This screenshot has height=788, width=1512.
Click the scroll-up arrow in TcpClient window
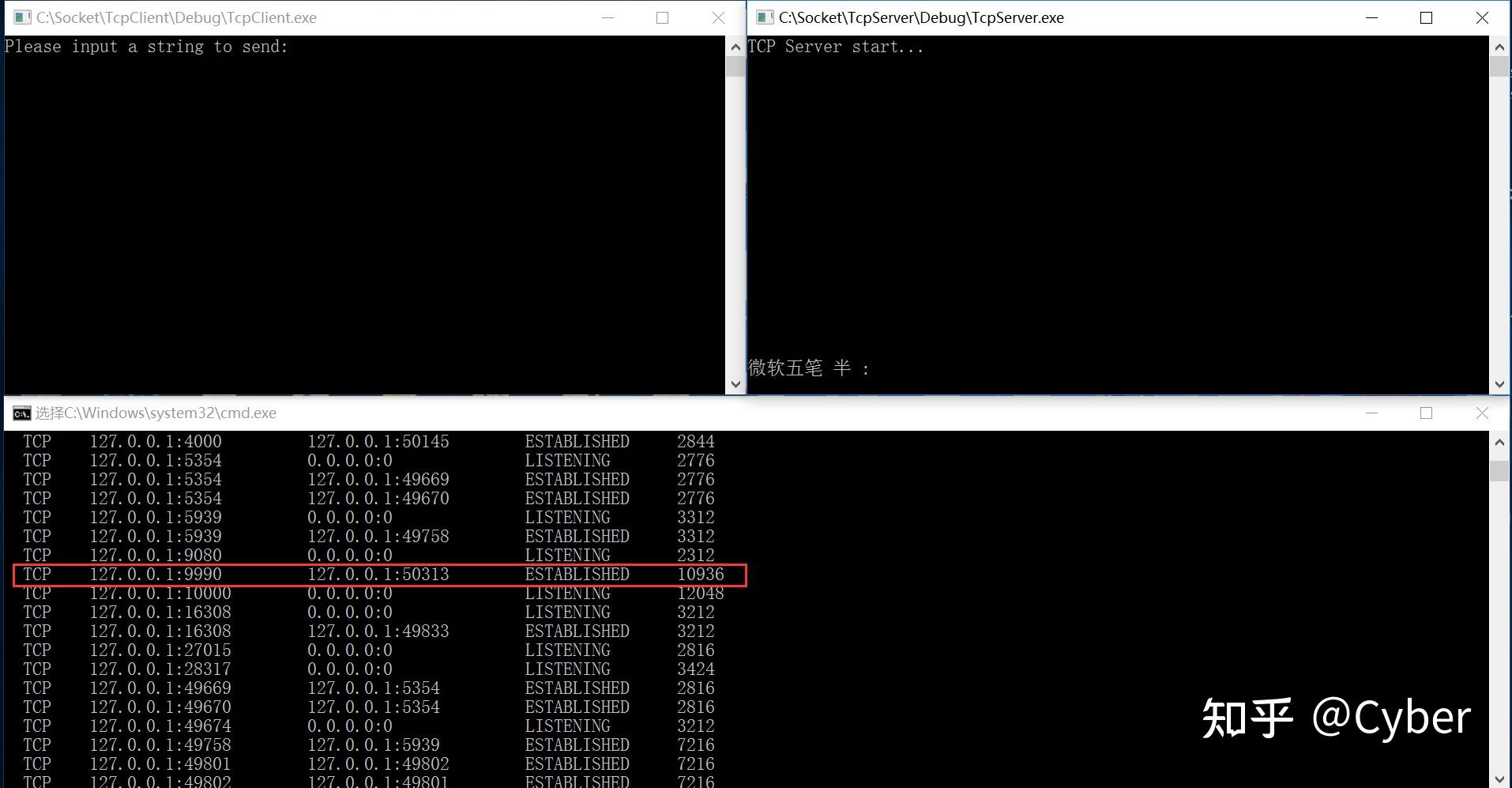tap(735, 47)
